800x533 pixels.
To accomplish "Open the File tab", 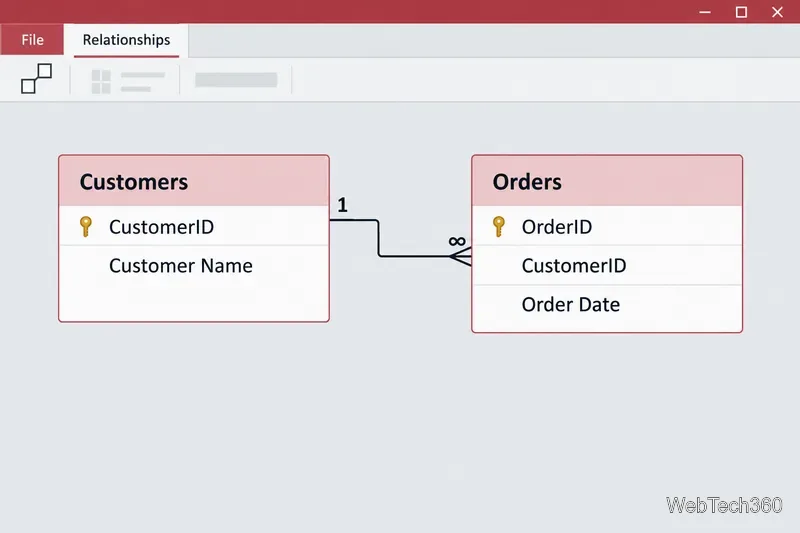I will (x=32, y=39).
